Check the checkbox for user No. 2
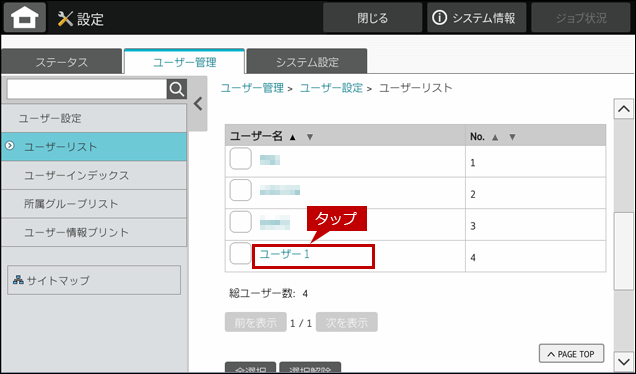This screenshot has height=374, width=636. (x=241, y=190)
